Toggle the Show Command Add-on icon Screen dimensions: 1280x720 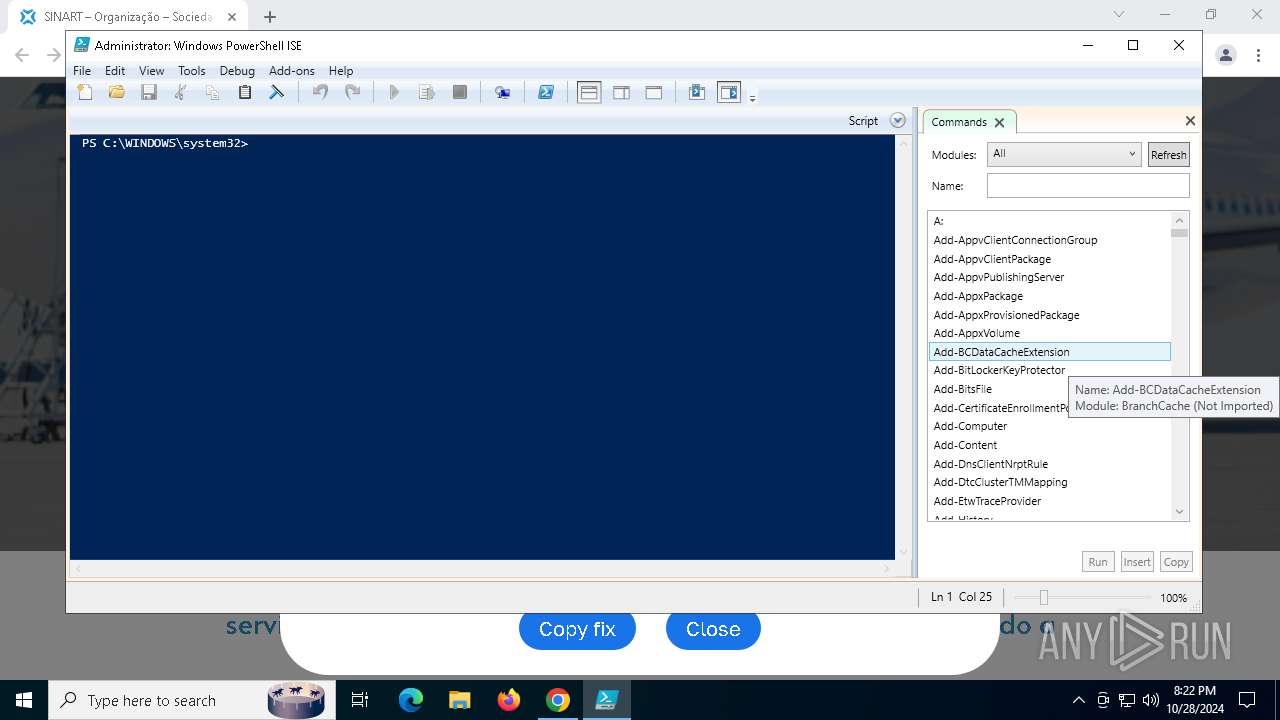pyautogui.click(x=730, y=92)
